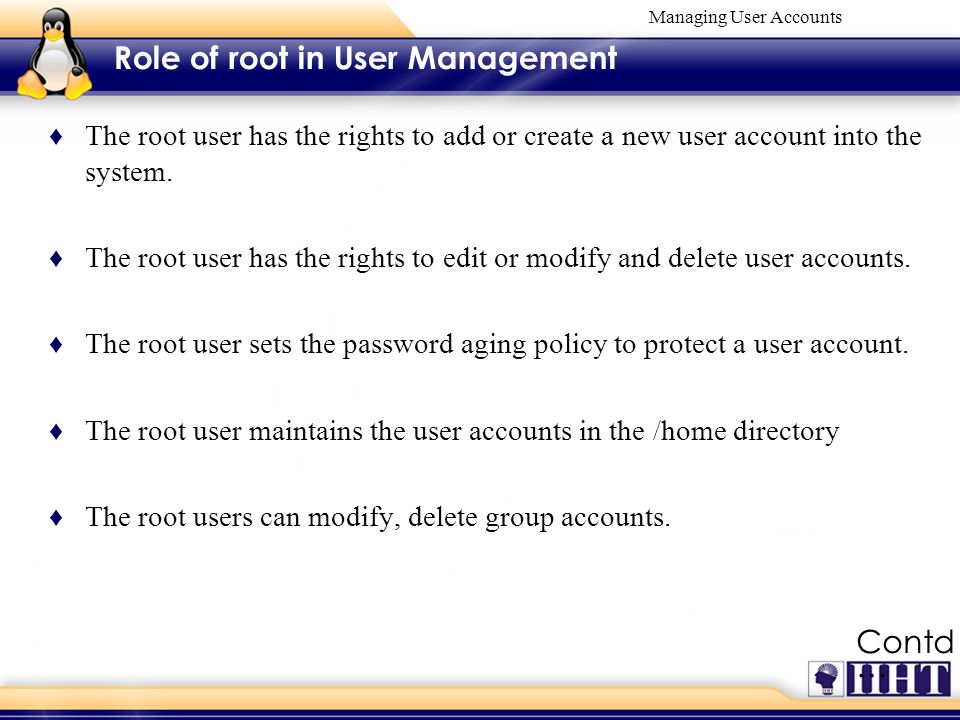
Task: Select the bullet about adding a new user account
Action: point(503,154)
